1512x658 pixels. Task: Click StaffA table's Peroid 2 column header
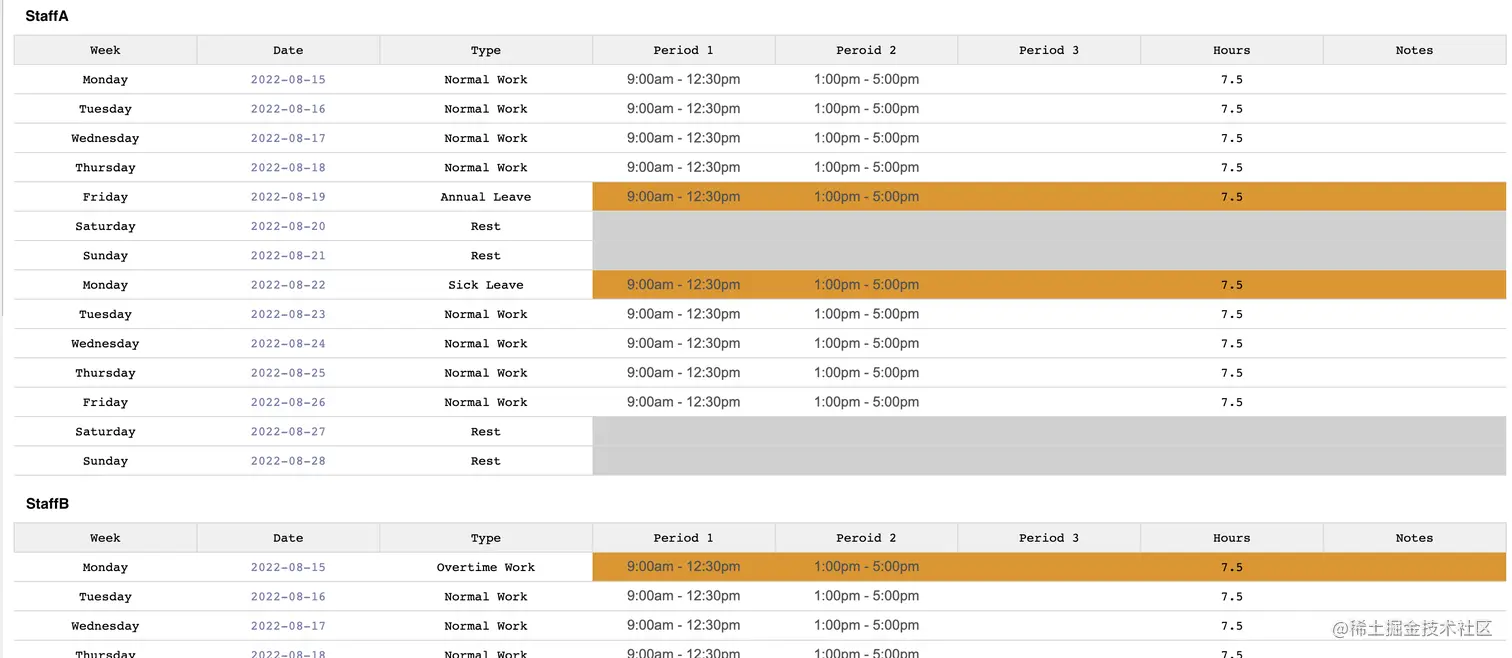(866, 50)
